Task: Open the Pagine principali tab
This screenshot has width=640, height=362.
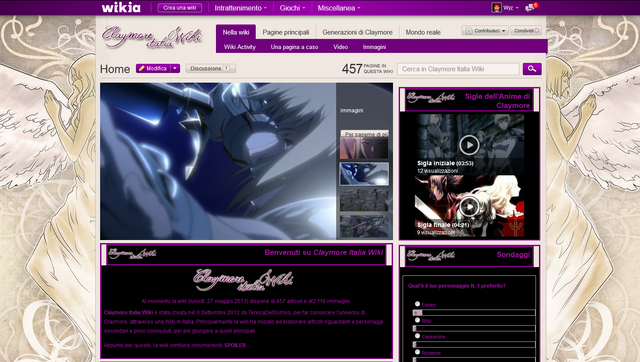Action: click(286, 32)
